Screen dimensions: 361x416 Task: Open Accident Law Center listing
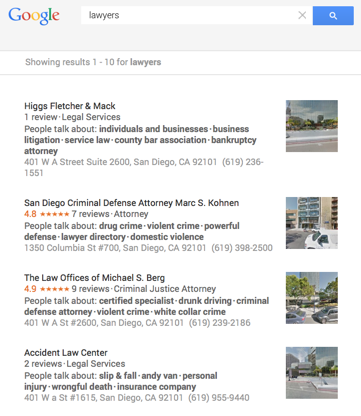coord(66,353)
